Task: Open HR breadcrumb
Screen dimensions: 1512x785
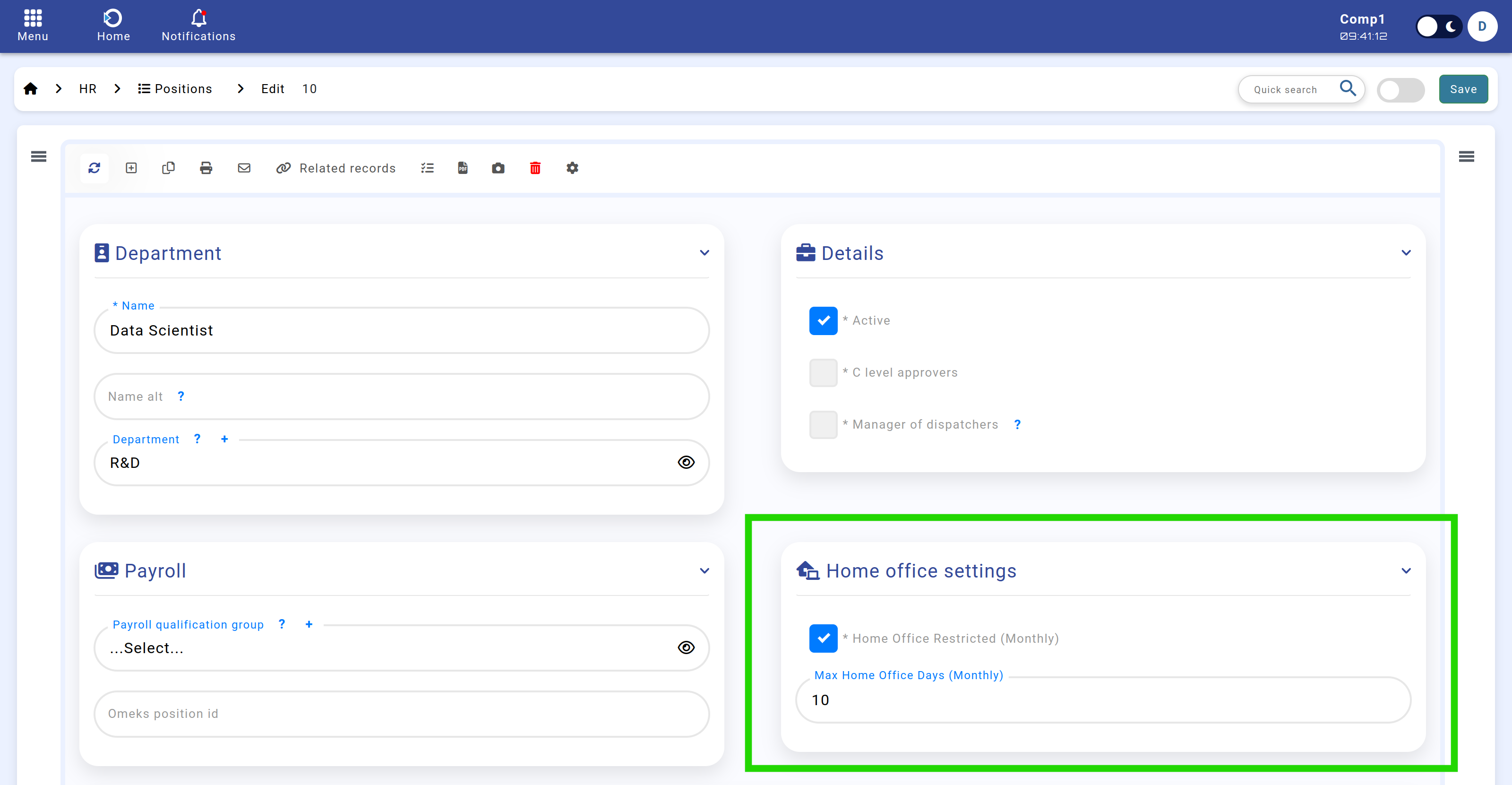Action: pos(87,89)
